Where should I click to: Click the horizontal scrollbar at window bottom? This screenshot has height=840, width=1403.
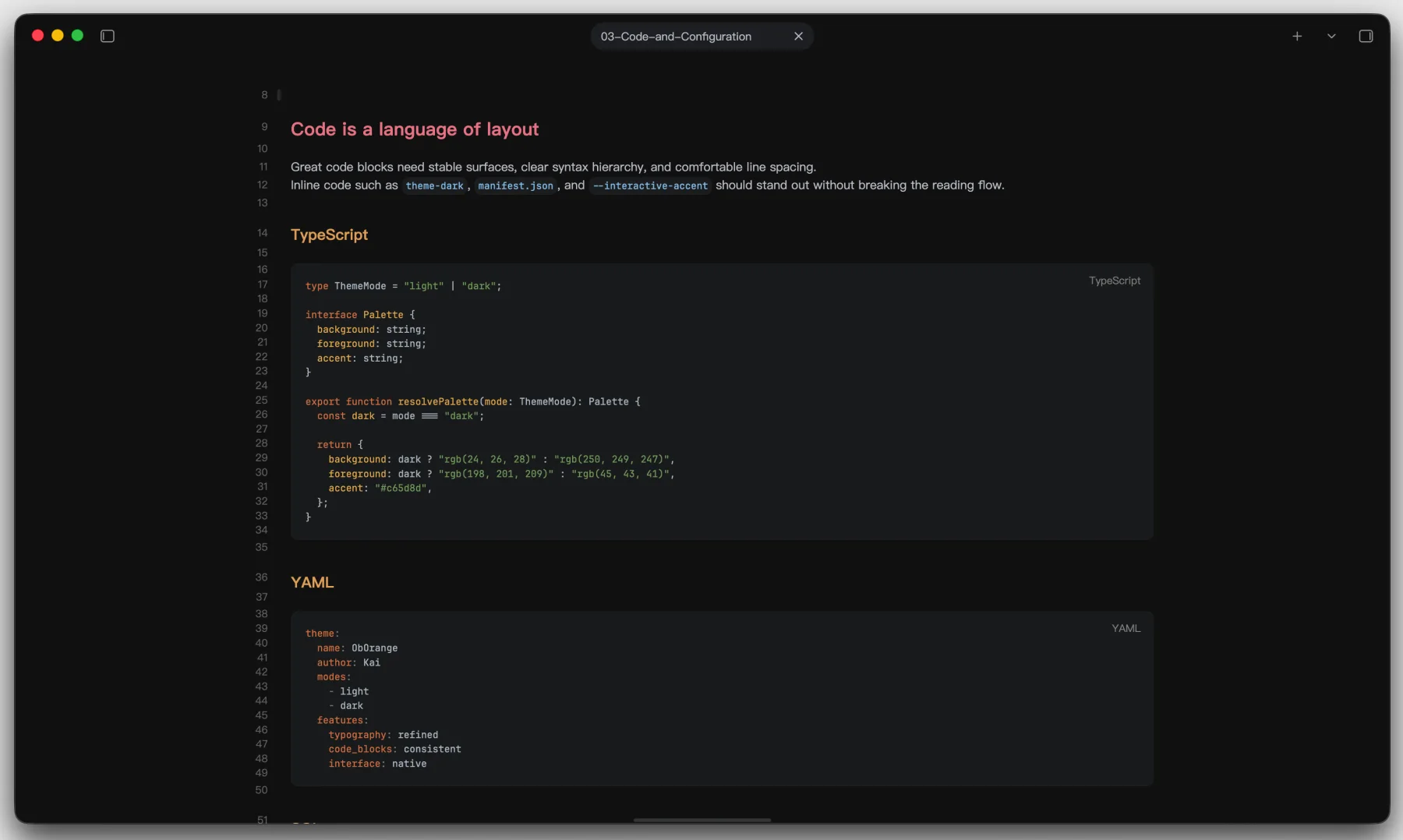pos(701,820)
